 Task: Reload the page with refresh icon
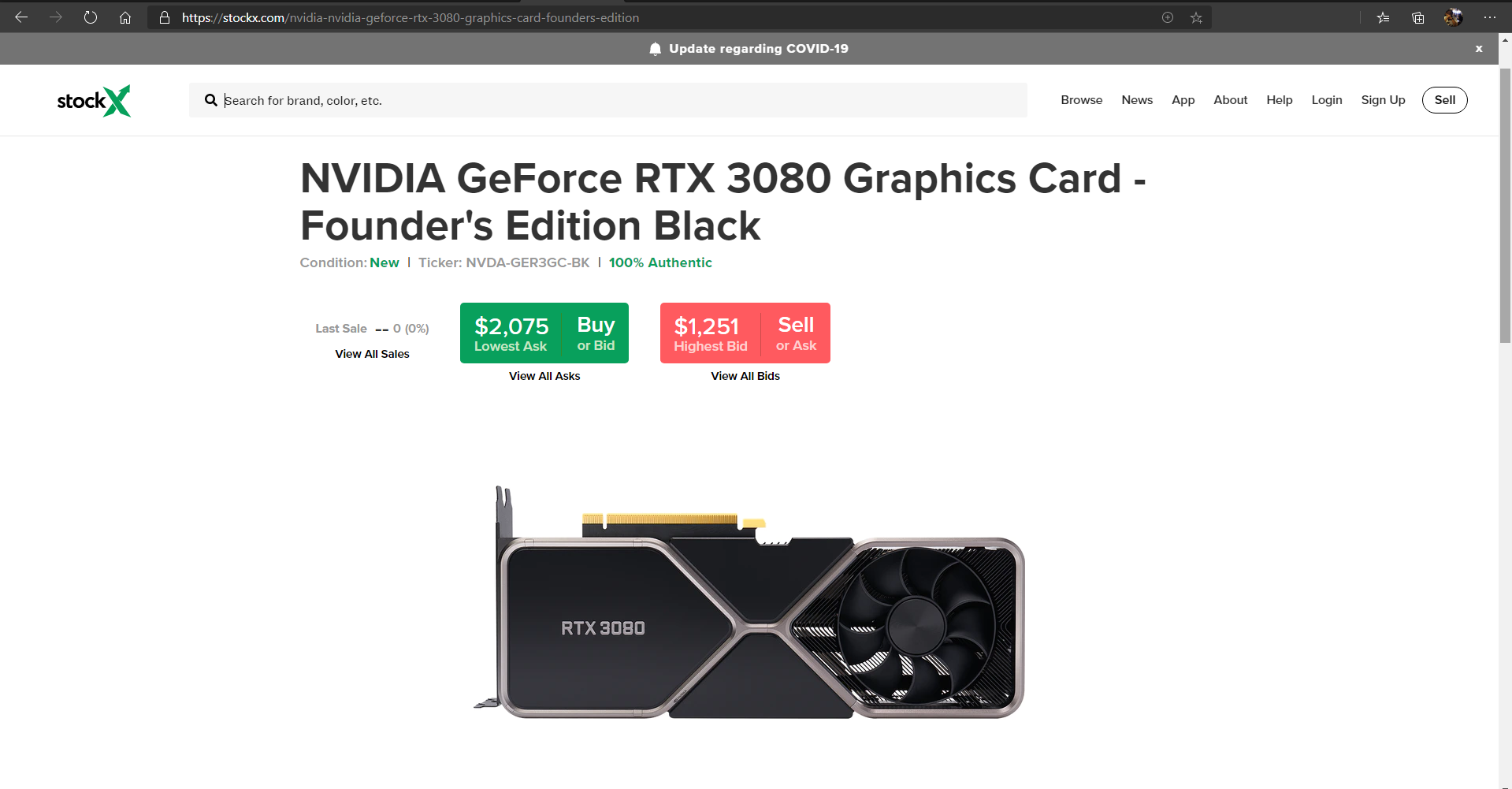91,17
